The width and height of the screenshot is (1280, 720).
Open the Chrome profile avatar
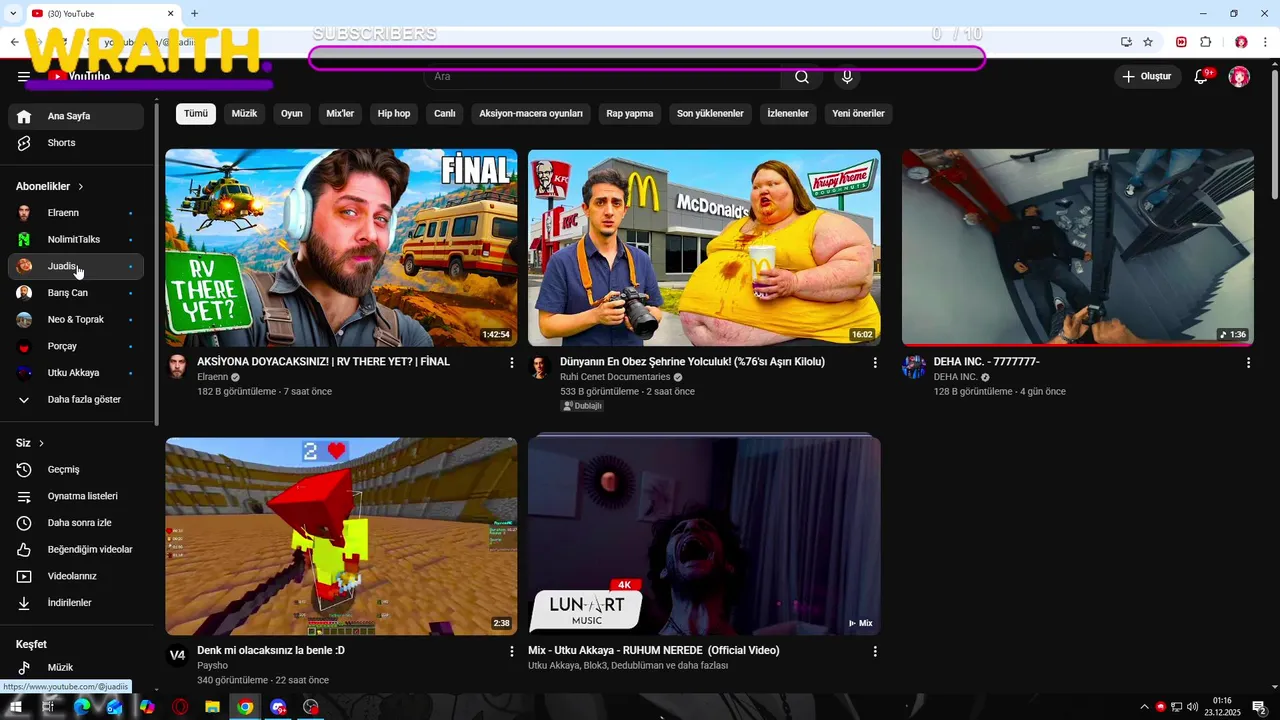[x=1241, y=42]
